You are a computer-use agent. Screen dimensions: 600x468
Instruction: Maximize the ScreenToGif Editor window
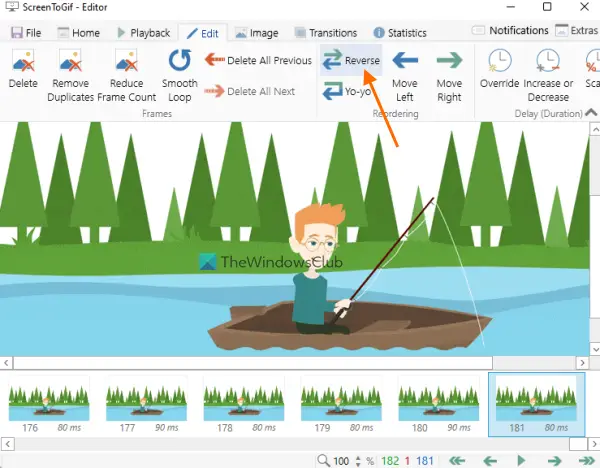(x=547, y=7)
